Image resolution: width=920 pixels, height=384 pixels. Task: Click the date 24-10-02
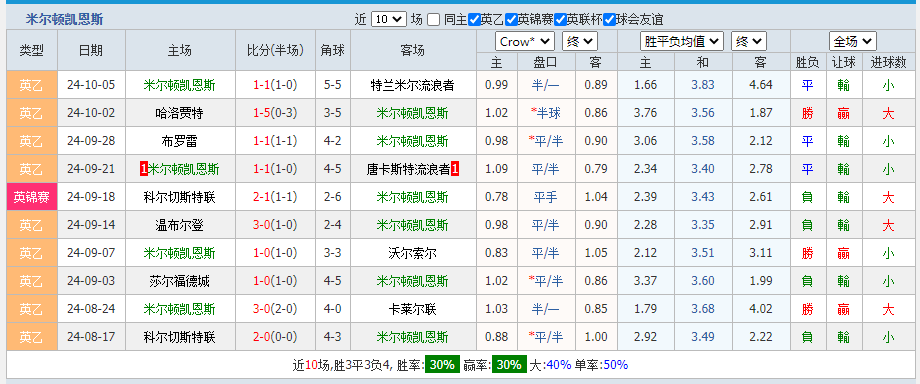(x=91, y=113)
